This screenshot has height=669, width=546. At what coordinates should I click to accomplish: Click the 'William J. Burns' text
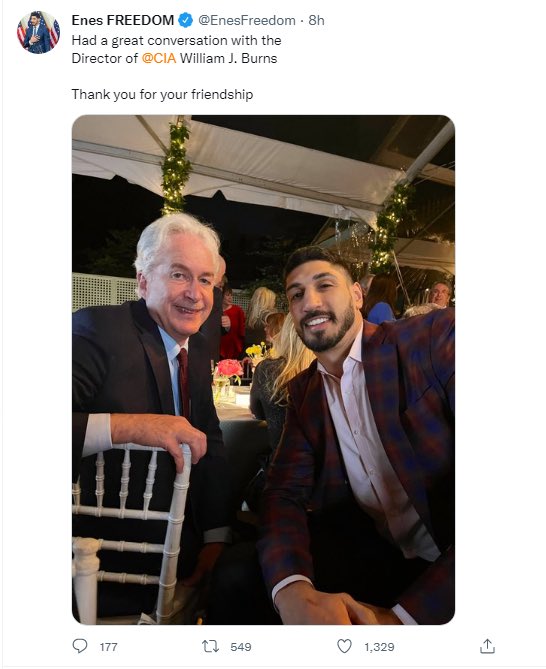(229, 58)
